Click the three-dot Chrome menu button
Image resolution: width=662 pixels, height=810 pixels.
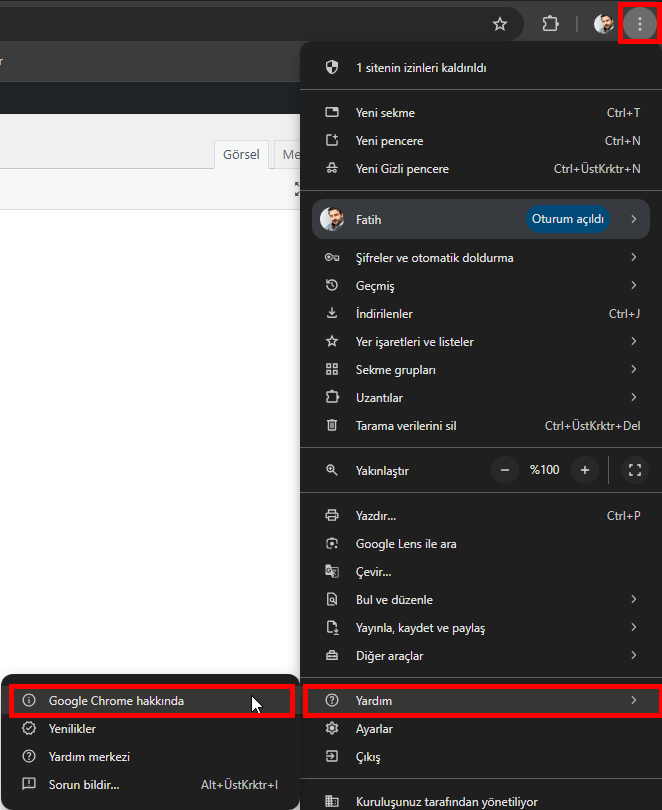(x=640, y=24)
